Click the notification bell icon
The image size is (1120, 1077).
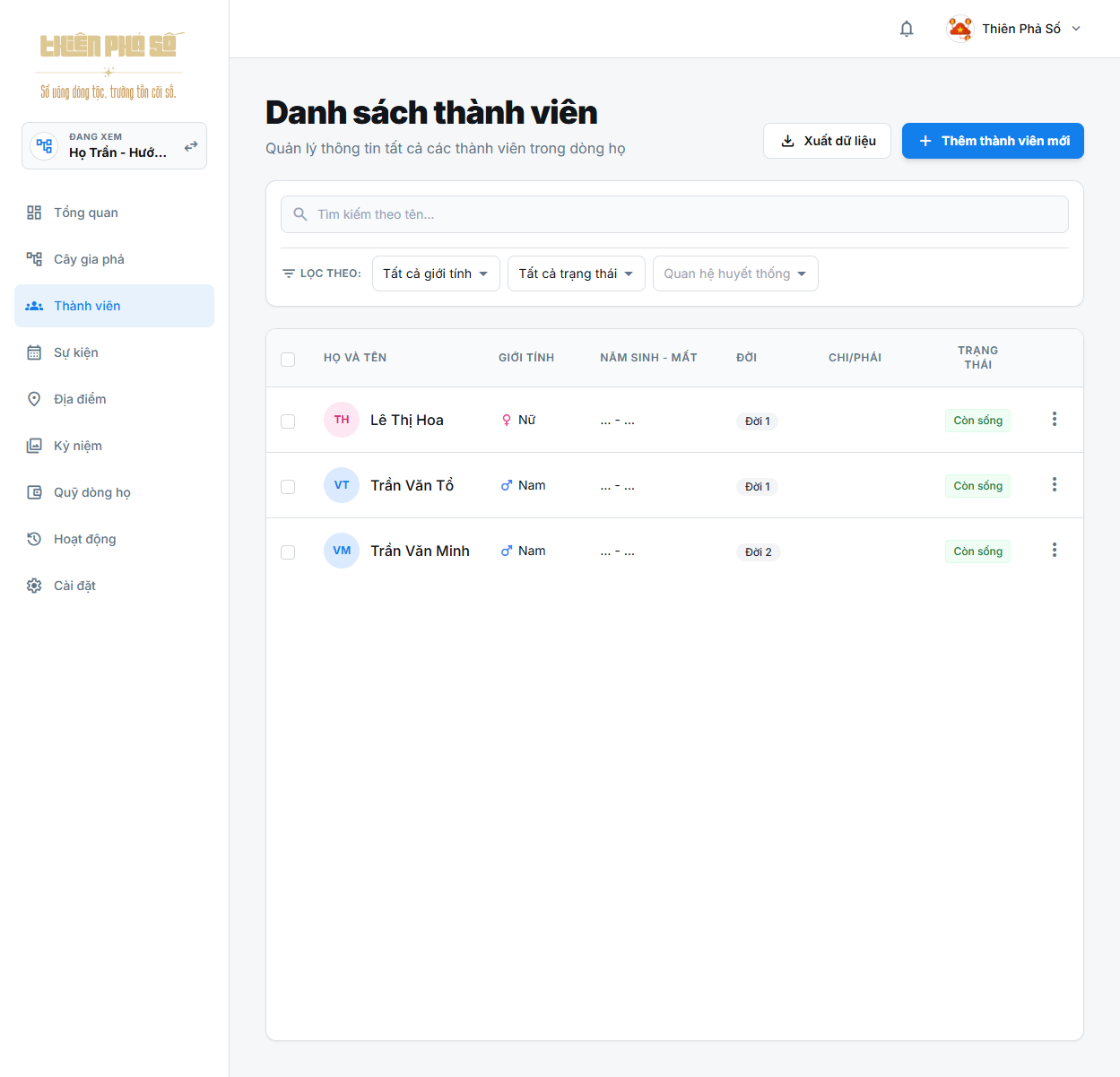[x=907, y=29]
